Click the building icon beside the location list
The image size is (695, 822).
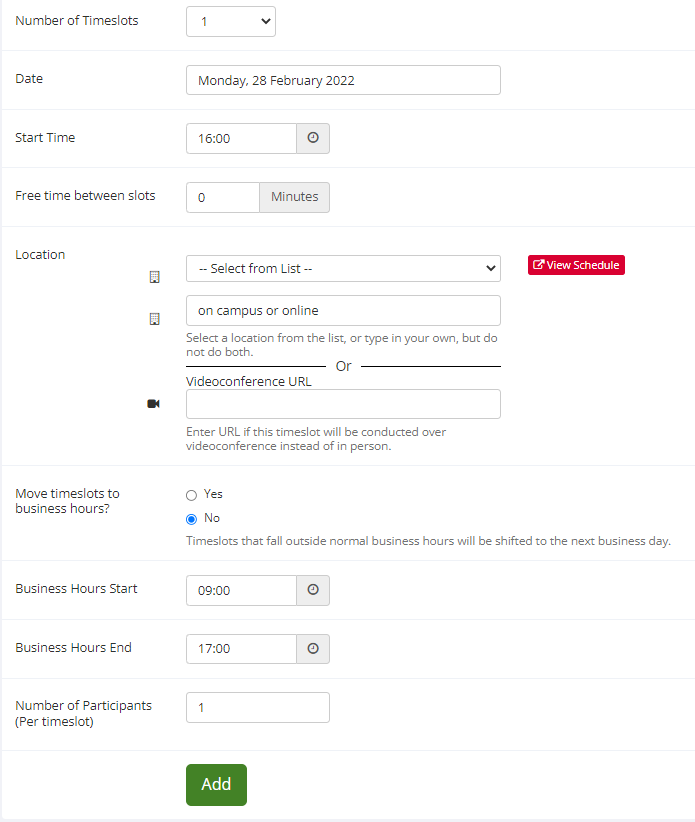155,277
